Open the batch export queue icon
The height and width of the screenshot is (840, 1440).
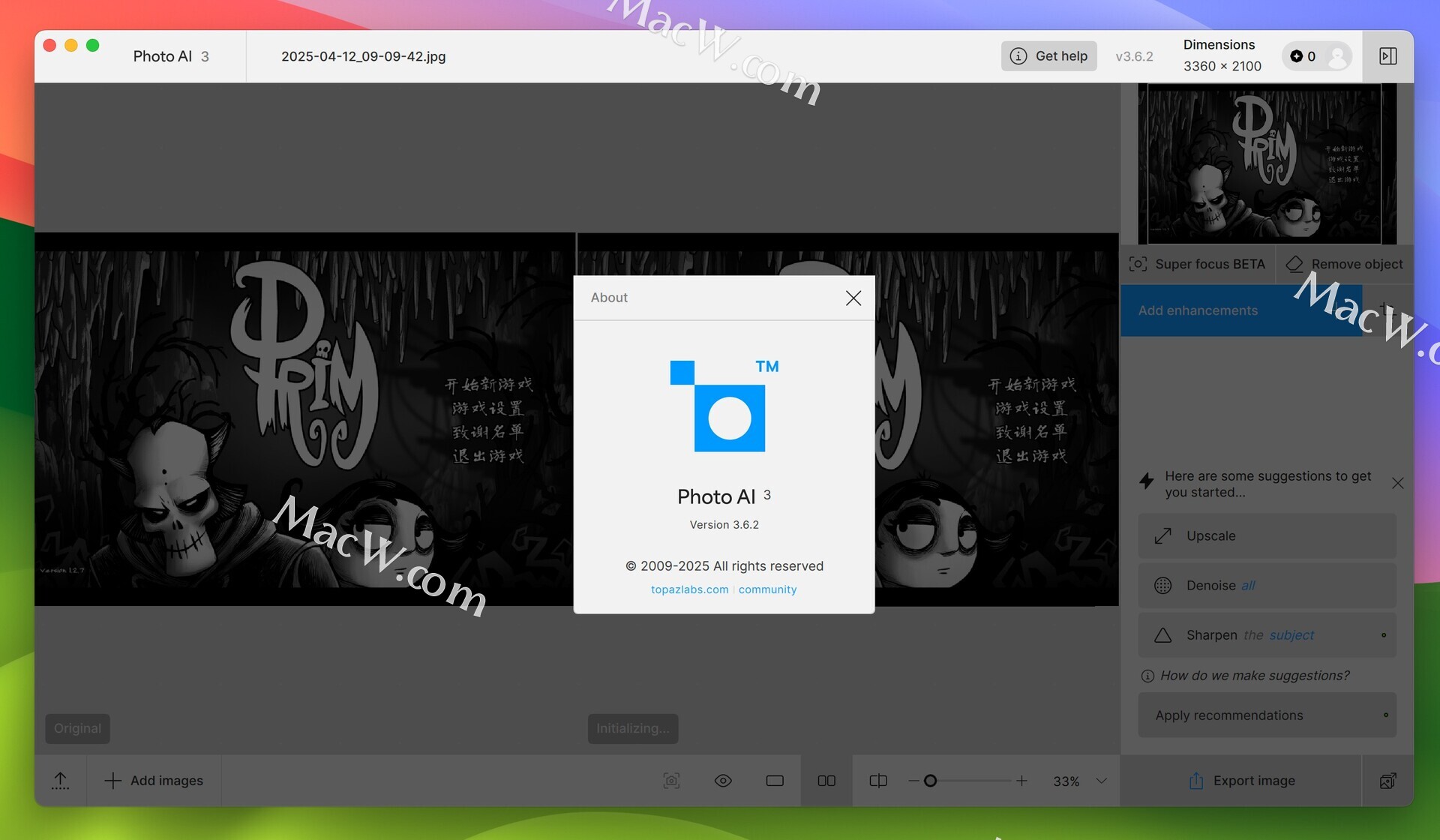coord(1387,781)
